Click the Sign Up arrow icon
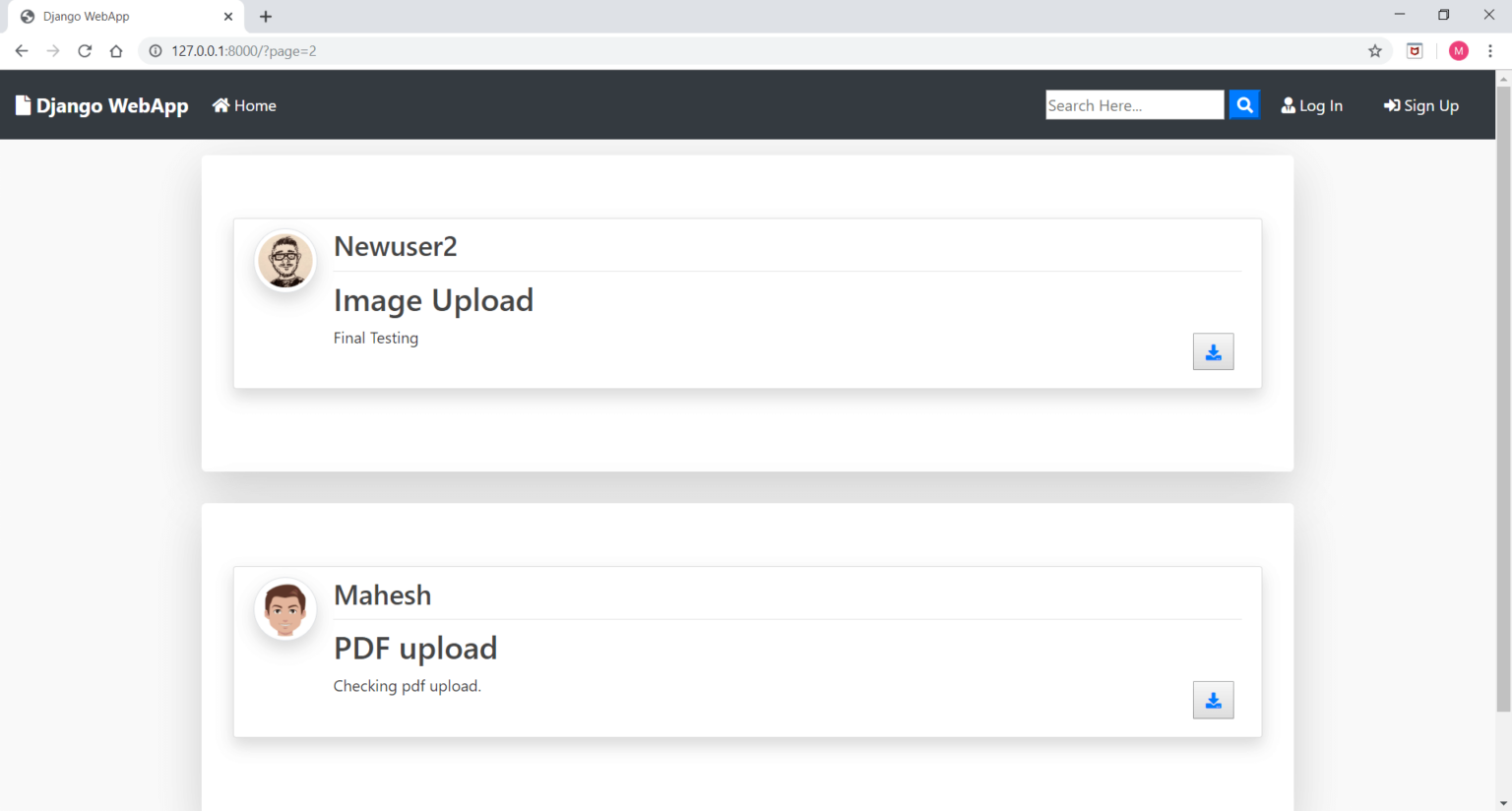1512x811 pixels. point(1390,104)
